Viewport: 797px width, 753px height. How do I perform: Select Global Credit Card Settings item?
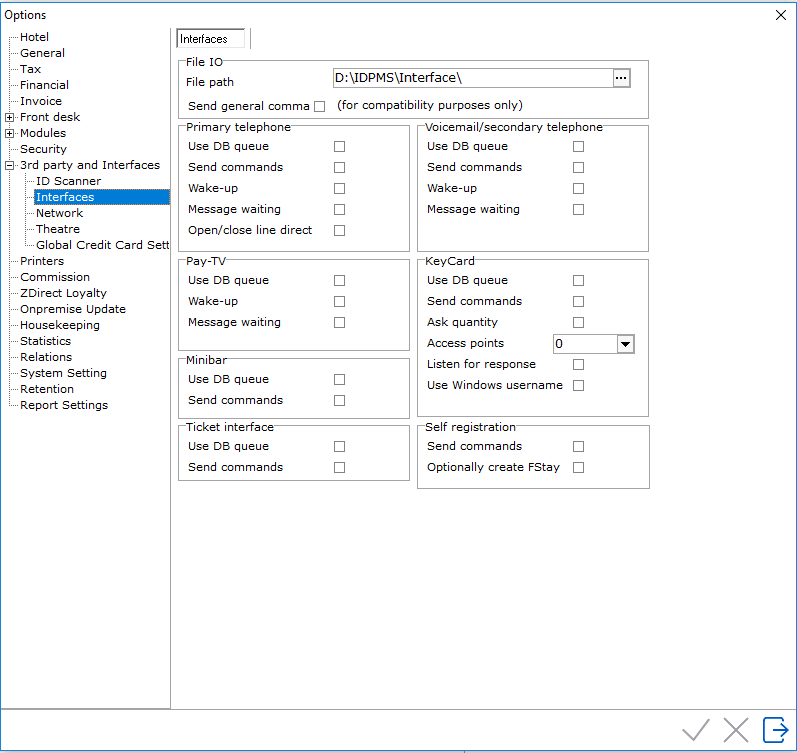click(102, 245)
